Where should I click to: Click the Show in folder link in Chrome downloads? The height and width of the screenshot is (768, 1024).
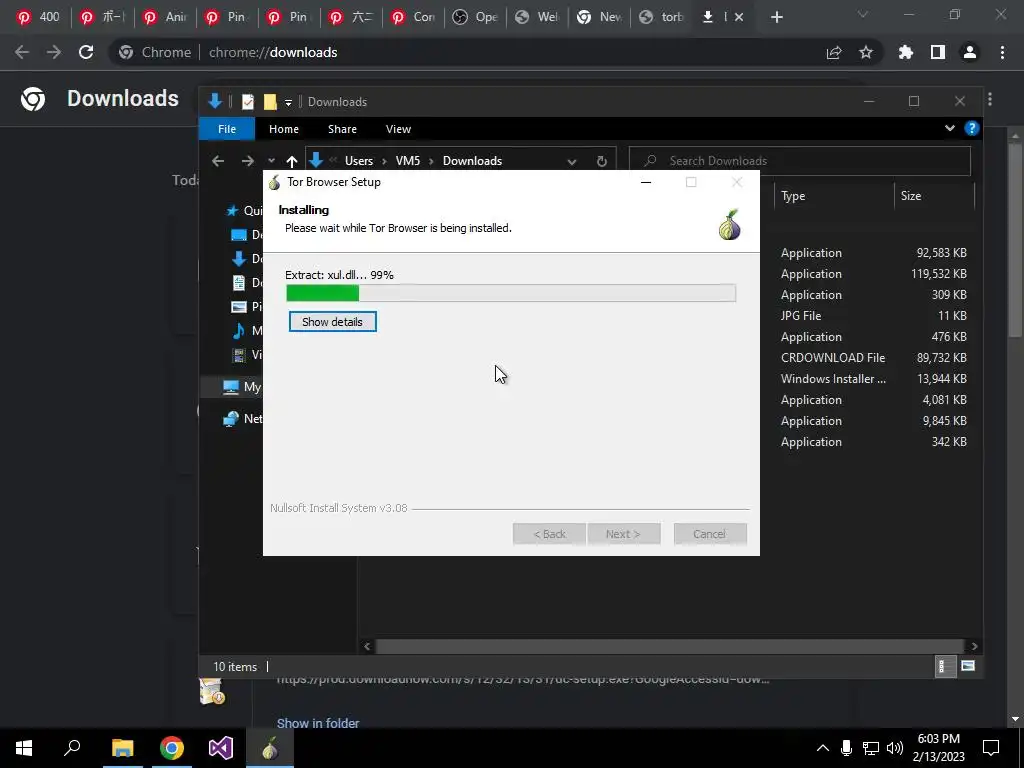tap(318, 723)
